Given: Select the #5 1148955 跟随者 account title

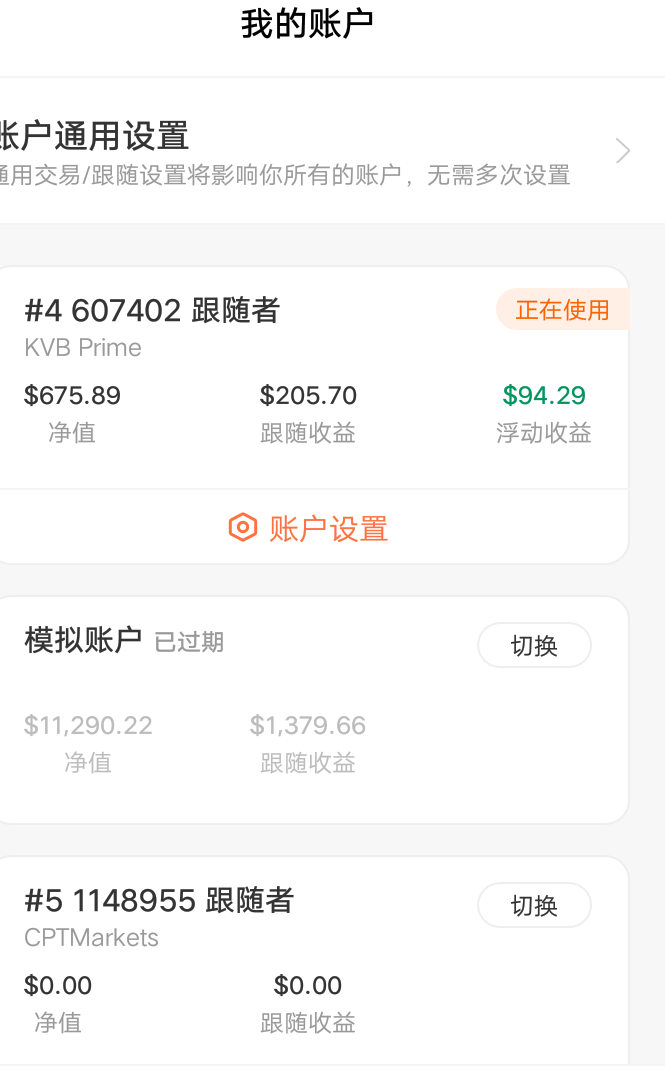Looking at the screenshot, I should pos(159,901).
